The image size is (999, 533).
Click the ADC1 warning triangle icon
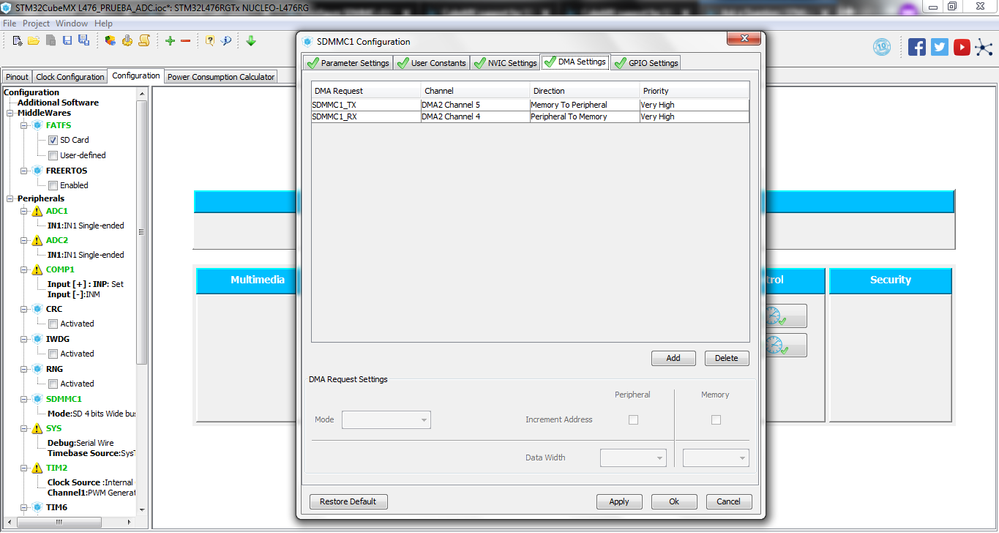click(x=38, y=211)
